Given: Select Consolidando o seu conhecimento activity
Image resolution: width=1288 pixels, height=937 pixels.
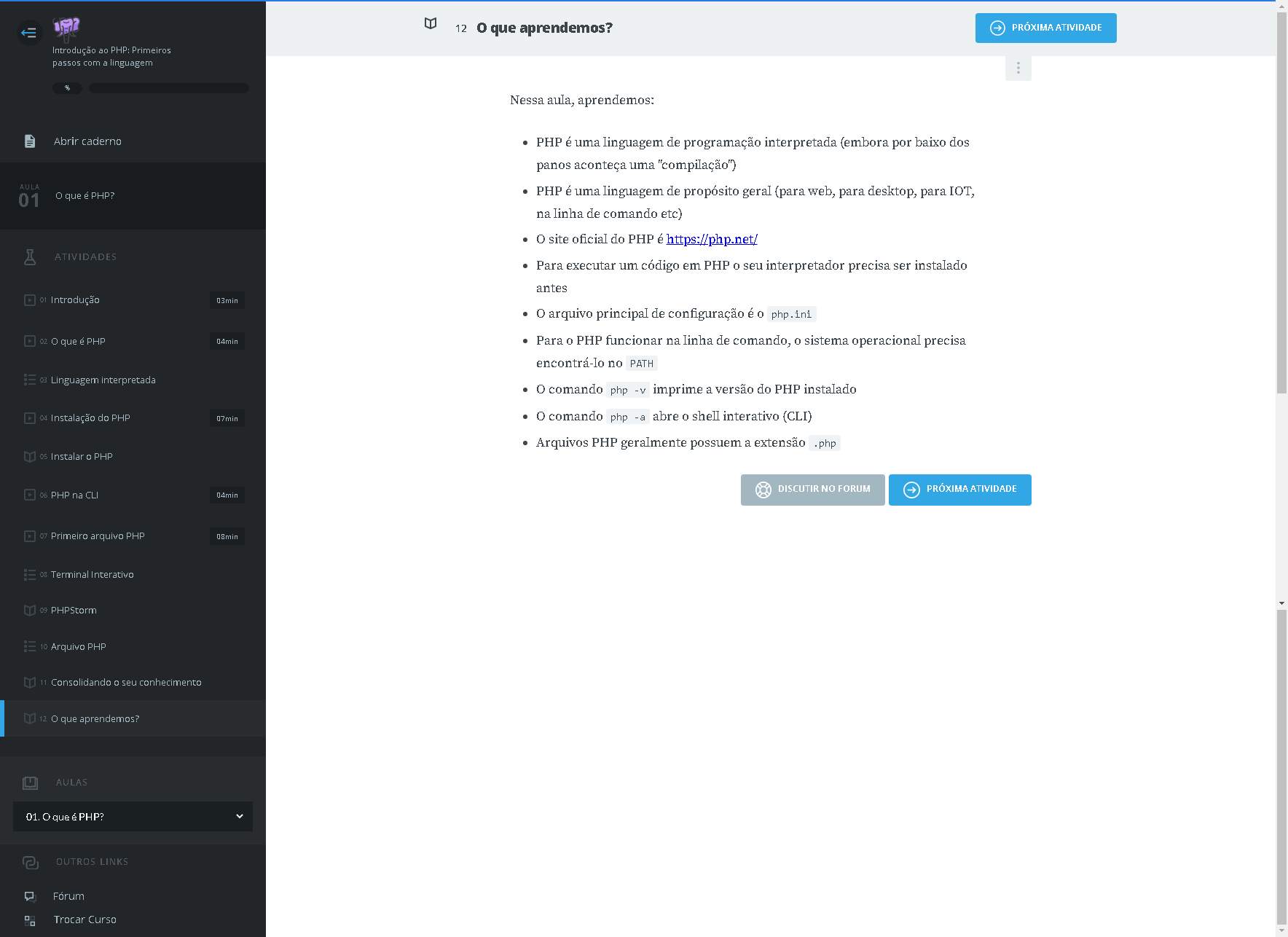Looking at the screenshot, I should click(x=126, y=683).
